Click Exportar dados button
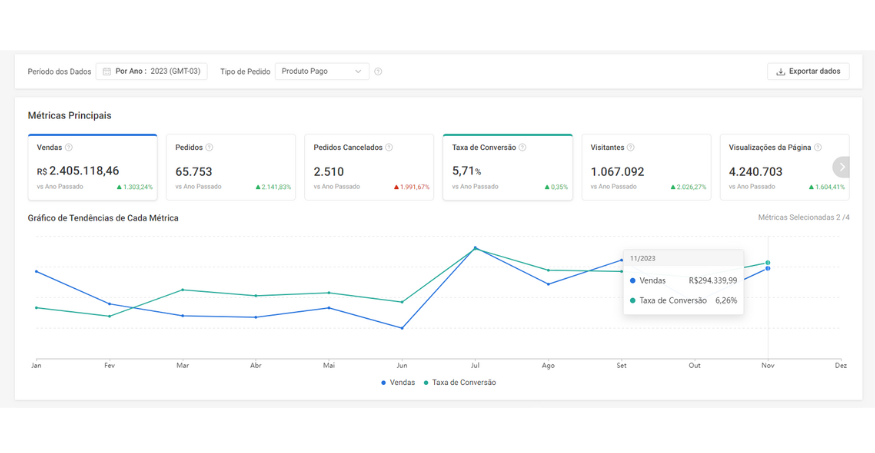875x453 pixels. [x=808, y=71]
